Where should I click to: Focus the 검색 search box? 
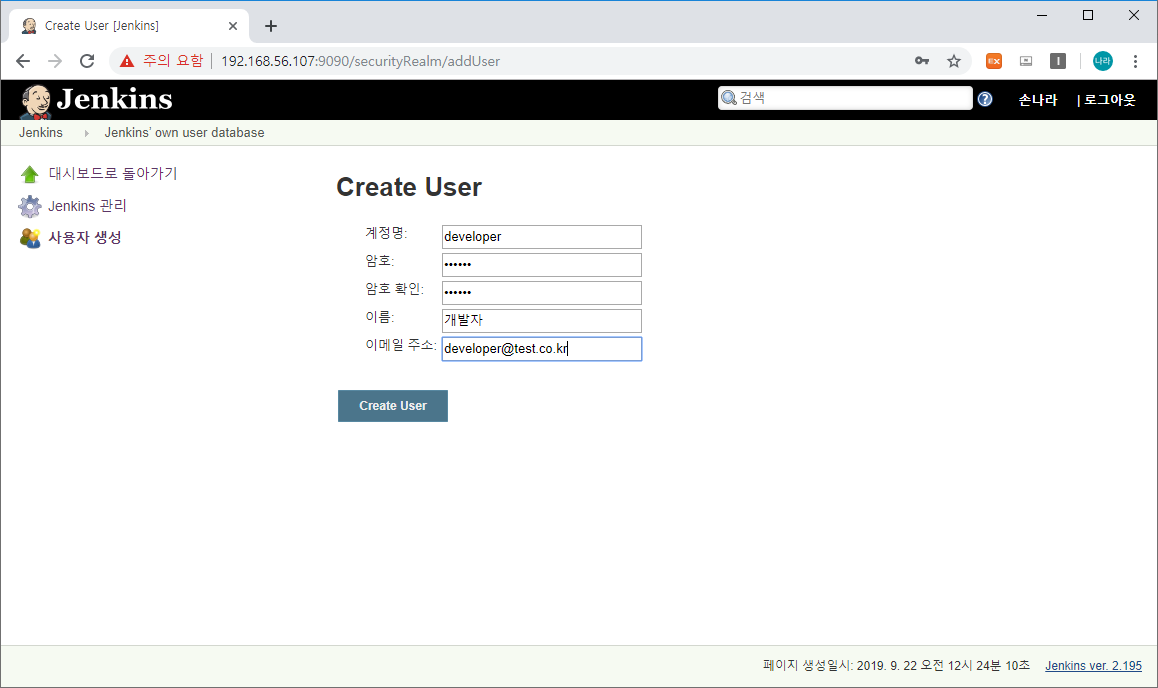(x=845, y=98)
